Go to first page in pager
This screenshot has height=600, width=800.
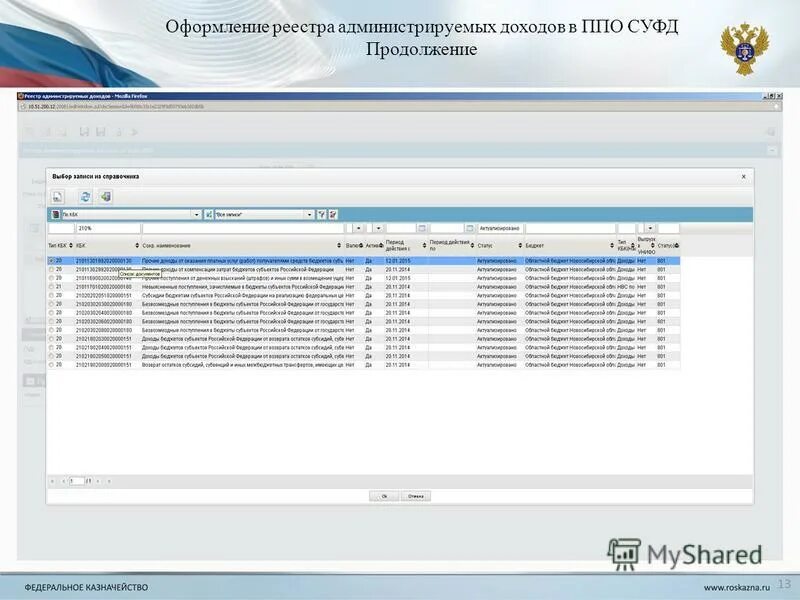53,481
